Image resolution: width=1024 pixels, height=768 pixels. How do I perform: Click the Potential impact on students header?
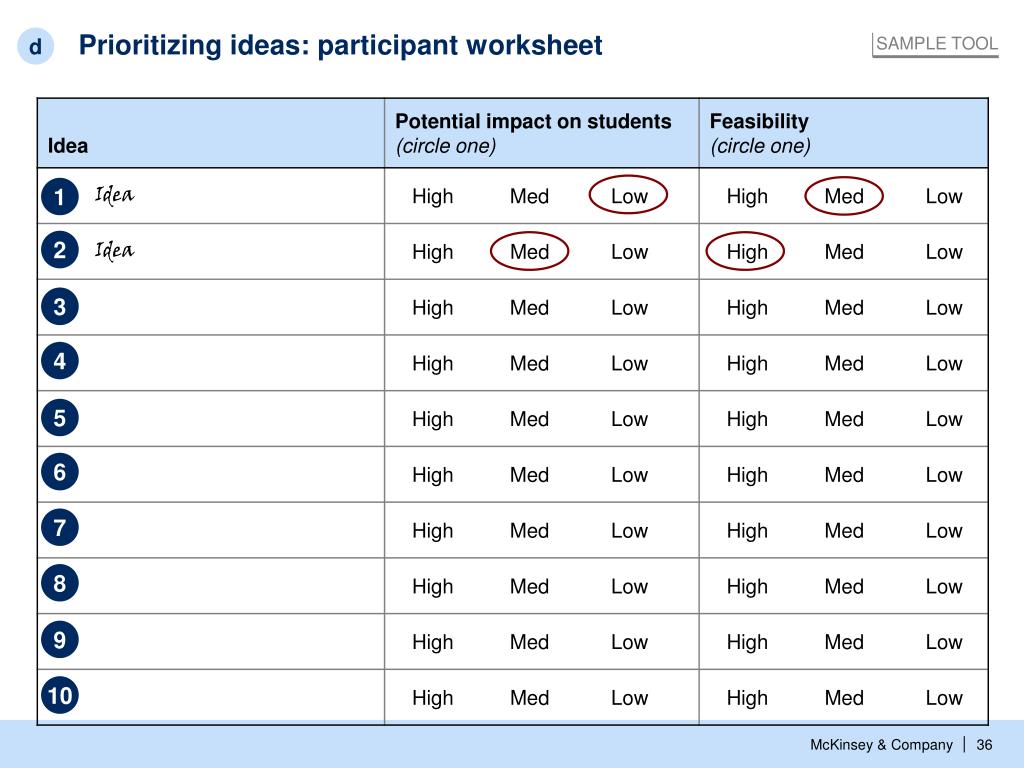tap(533, 121)
